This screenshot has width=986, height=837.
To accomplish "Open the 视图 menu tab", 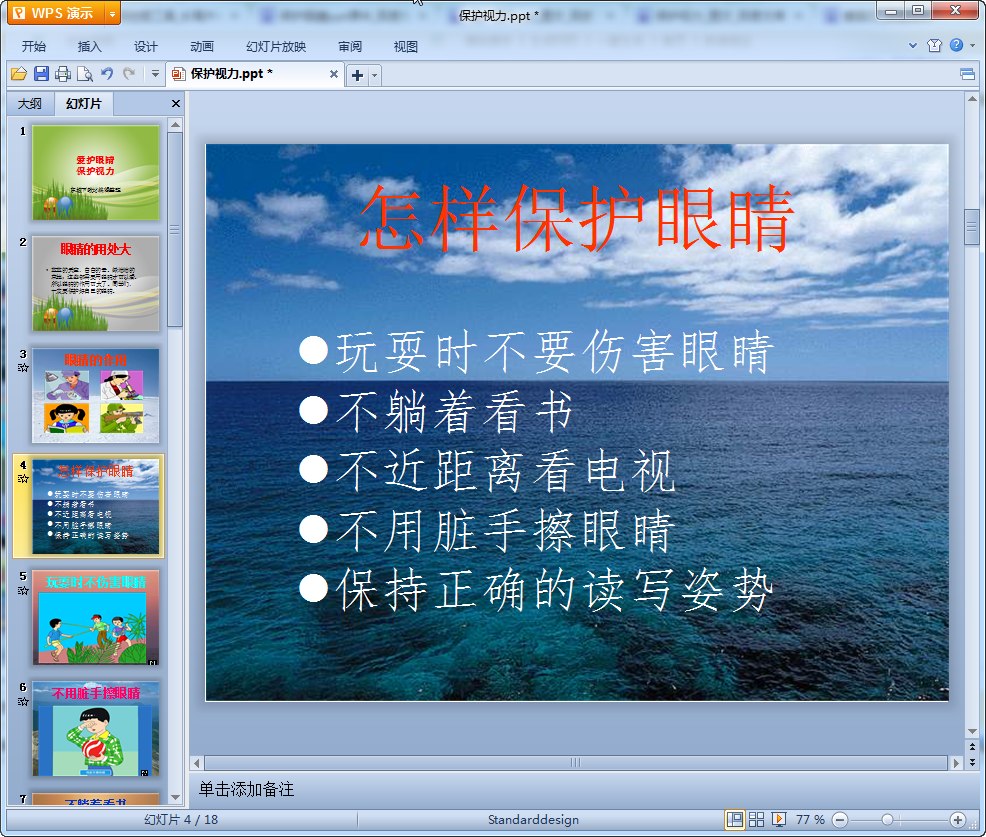I will (x=406, y=47).
